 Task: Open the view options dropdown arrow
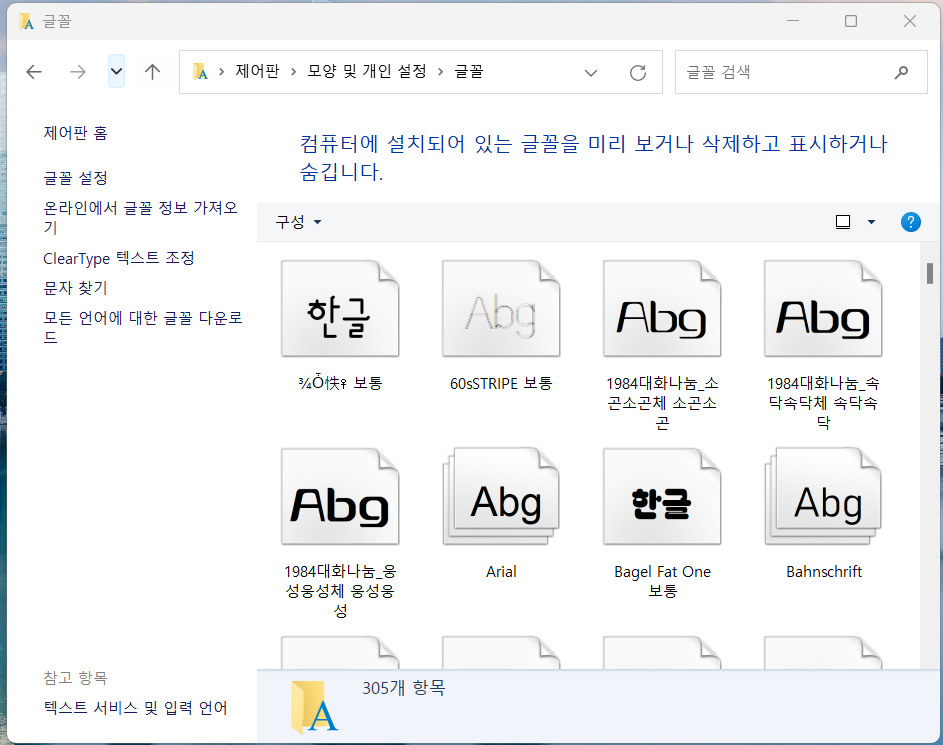click(x=871, y=222)
